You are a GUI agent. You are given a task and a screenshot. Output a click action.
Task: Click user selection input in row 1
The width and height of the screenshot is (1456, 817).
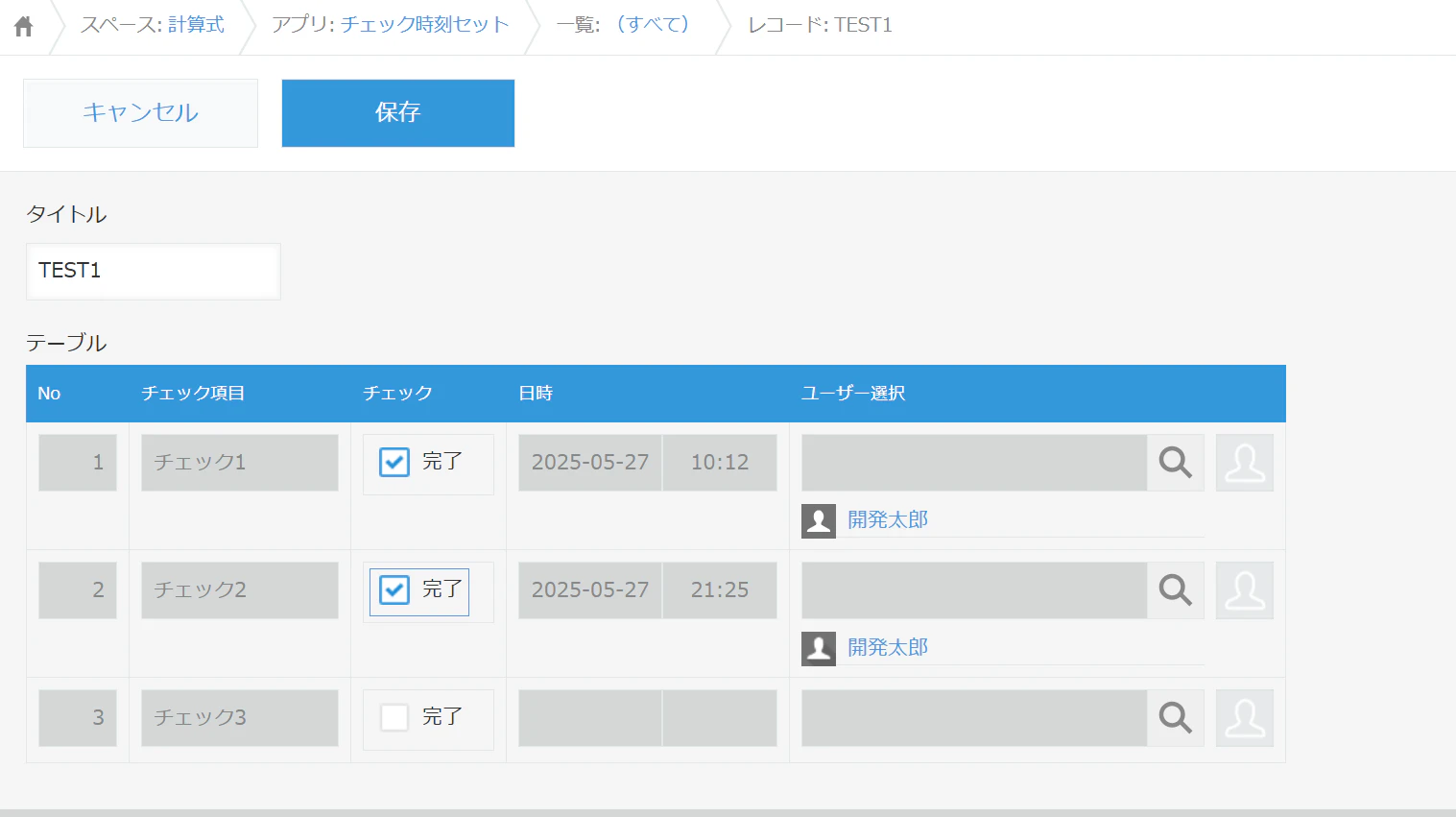click(974, 463)
